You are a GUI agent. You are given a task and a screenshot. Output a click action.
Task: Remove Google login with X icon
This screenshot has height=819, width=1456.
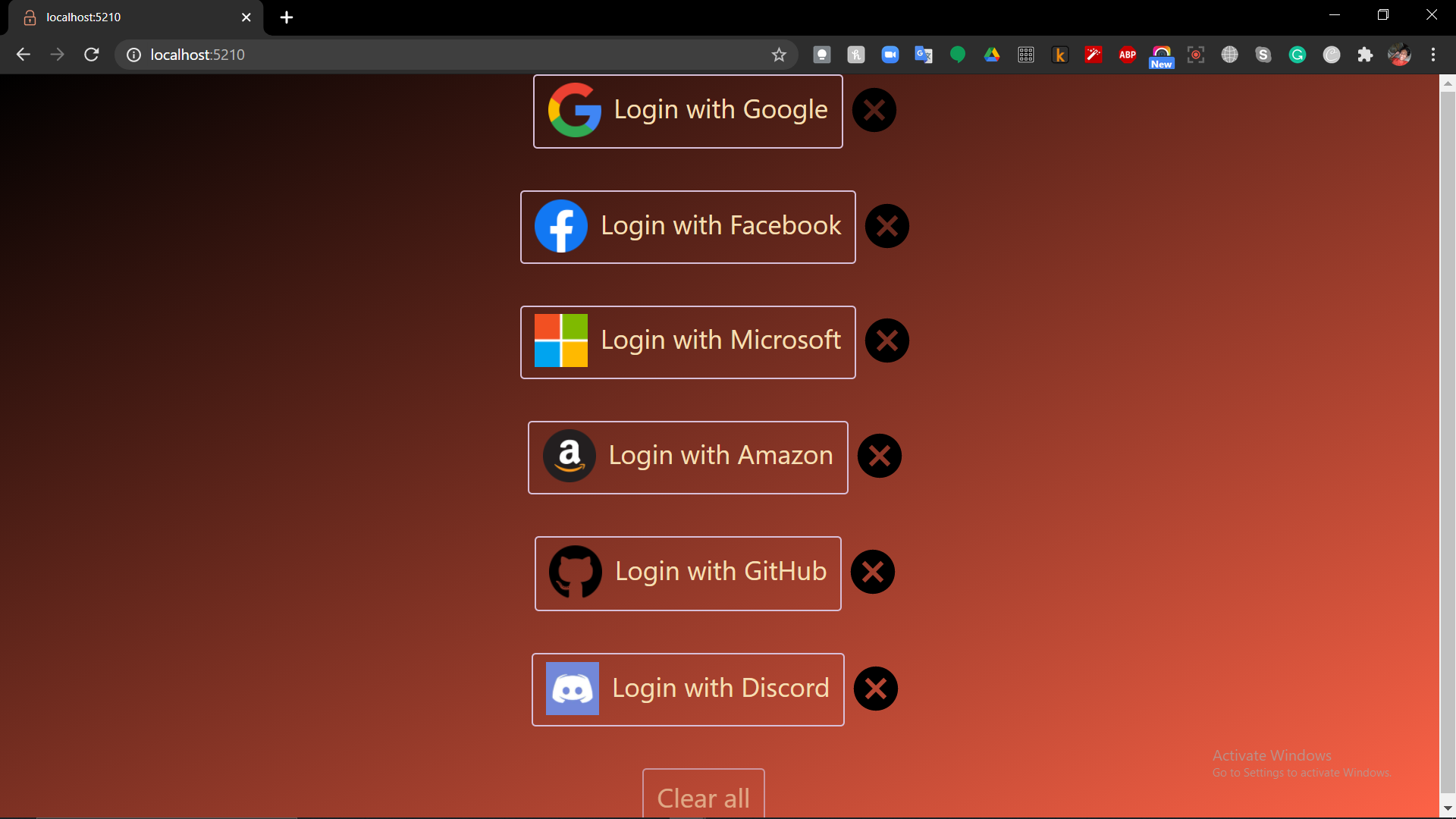[874, 111]
